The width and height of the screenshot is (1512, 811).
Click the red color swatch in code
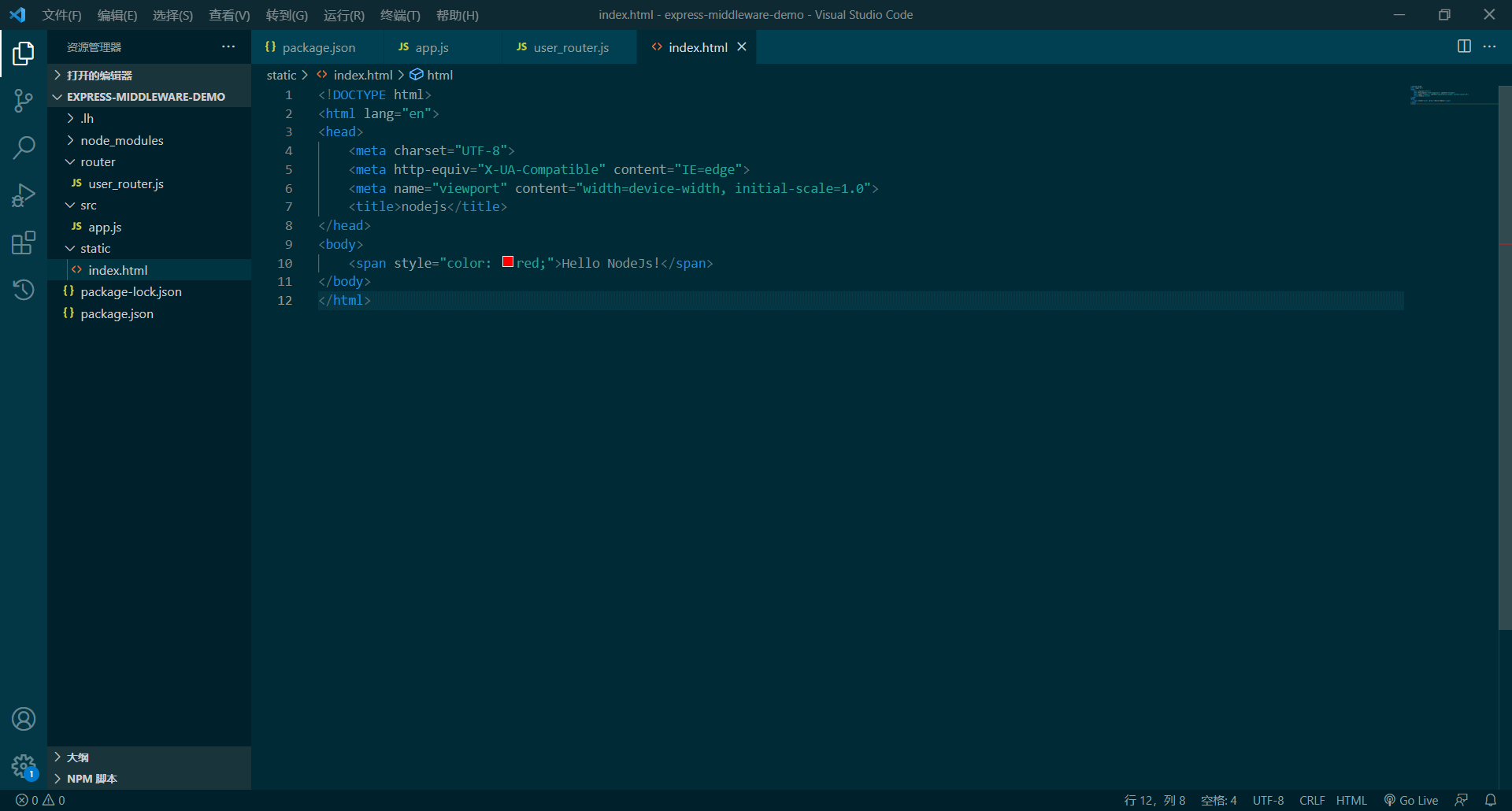[x=508, y=261]
